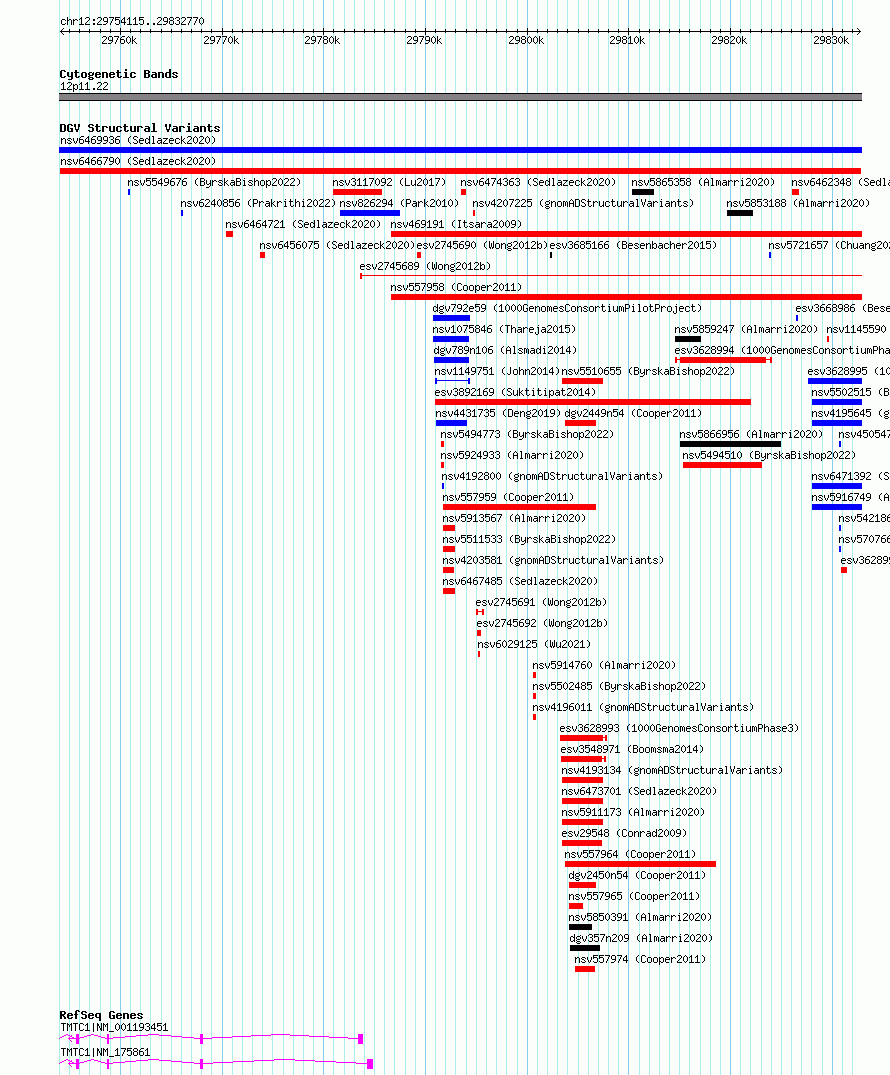890x1075 pixels.
Task: Click nsv5510655 (ByrskaBishop2022) label
Action: [648, 372]
